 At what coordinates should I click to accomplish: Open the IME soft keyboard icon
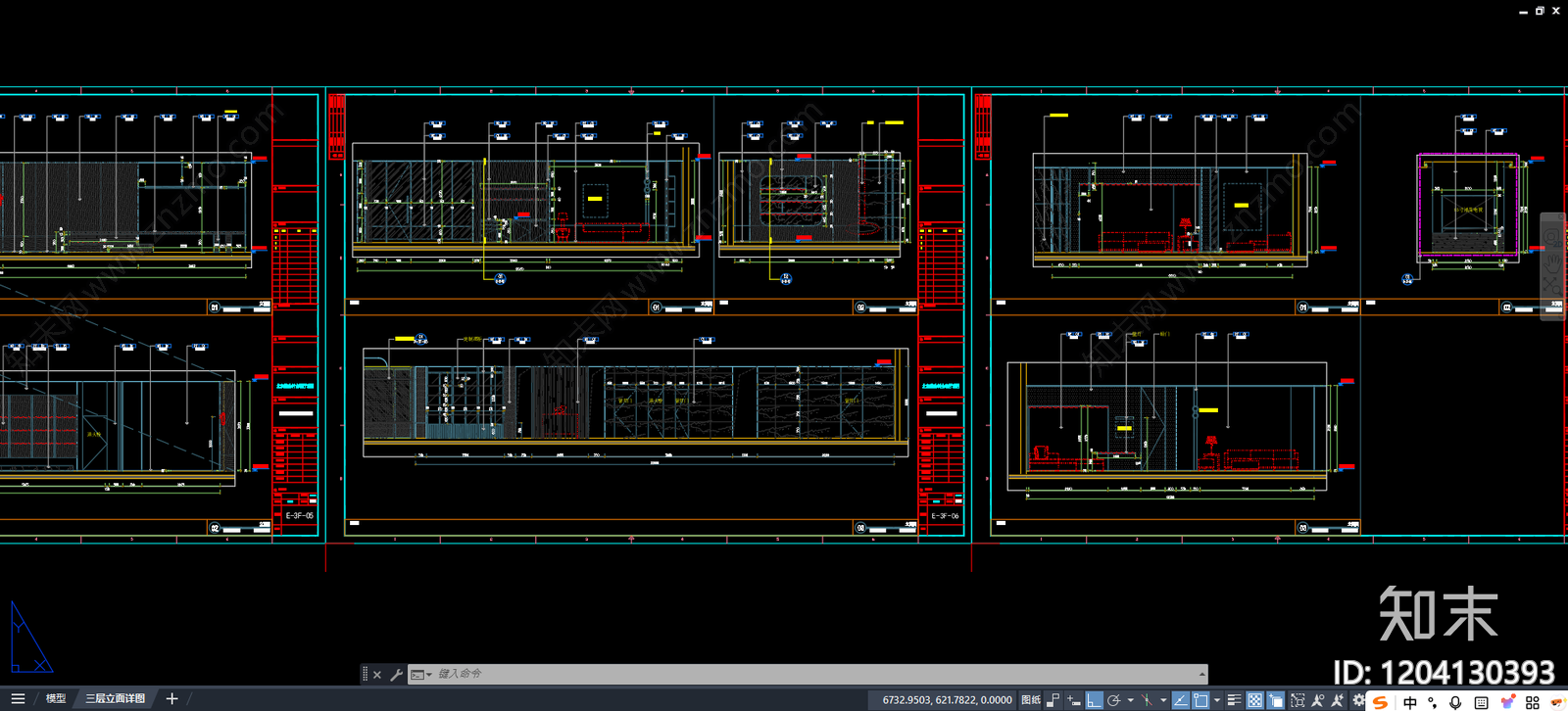[x=1481, y=702]
